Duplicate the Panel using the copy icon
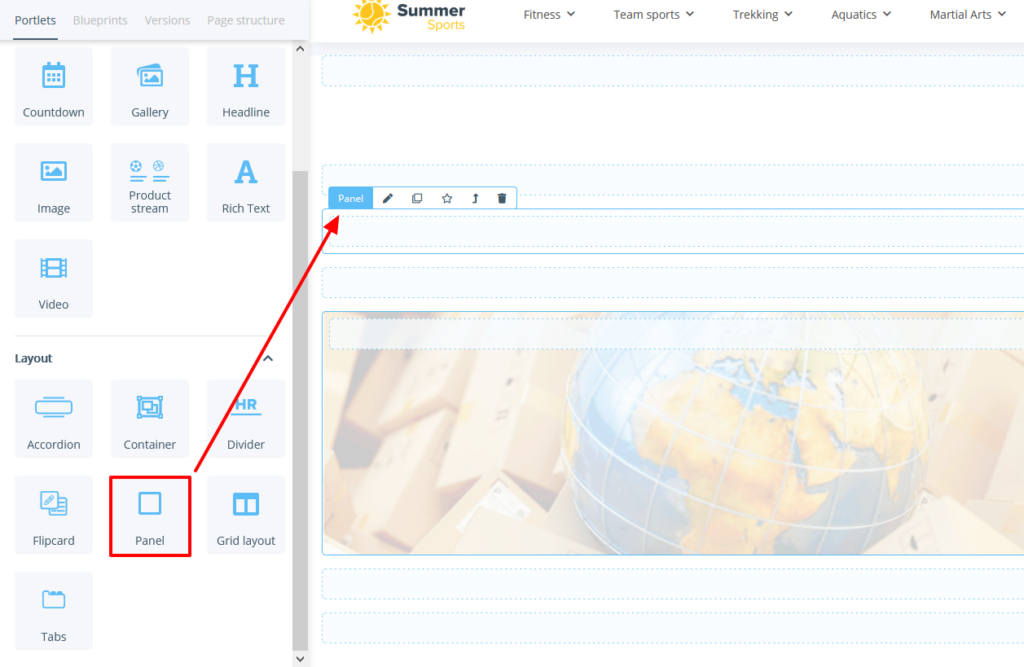 (416, 198)
